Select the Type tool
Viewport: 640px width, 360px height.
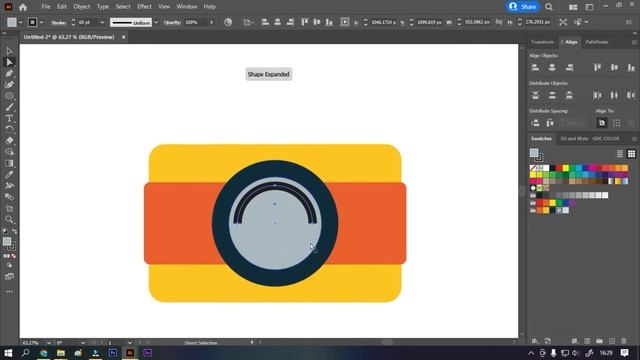tap(9, 118)
